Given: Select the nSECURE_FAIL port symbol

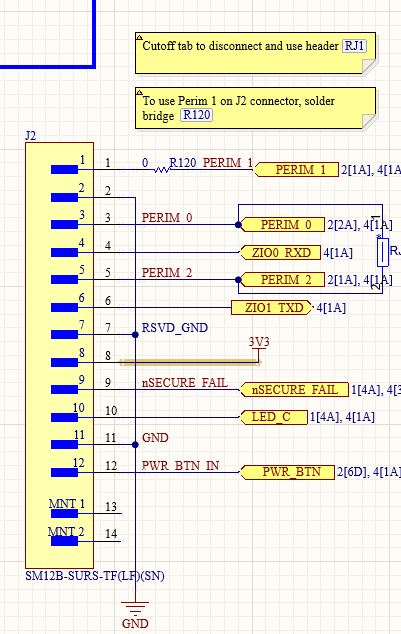Looking at the screenshot, I should coord(294,390).
